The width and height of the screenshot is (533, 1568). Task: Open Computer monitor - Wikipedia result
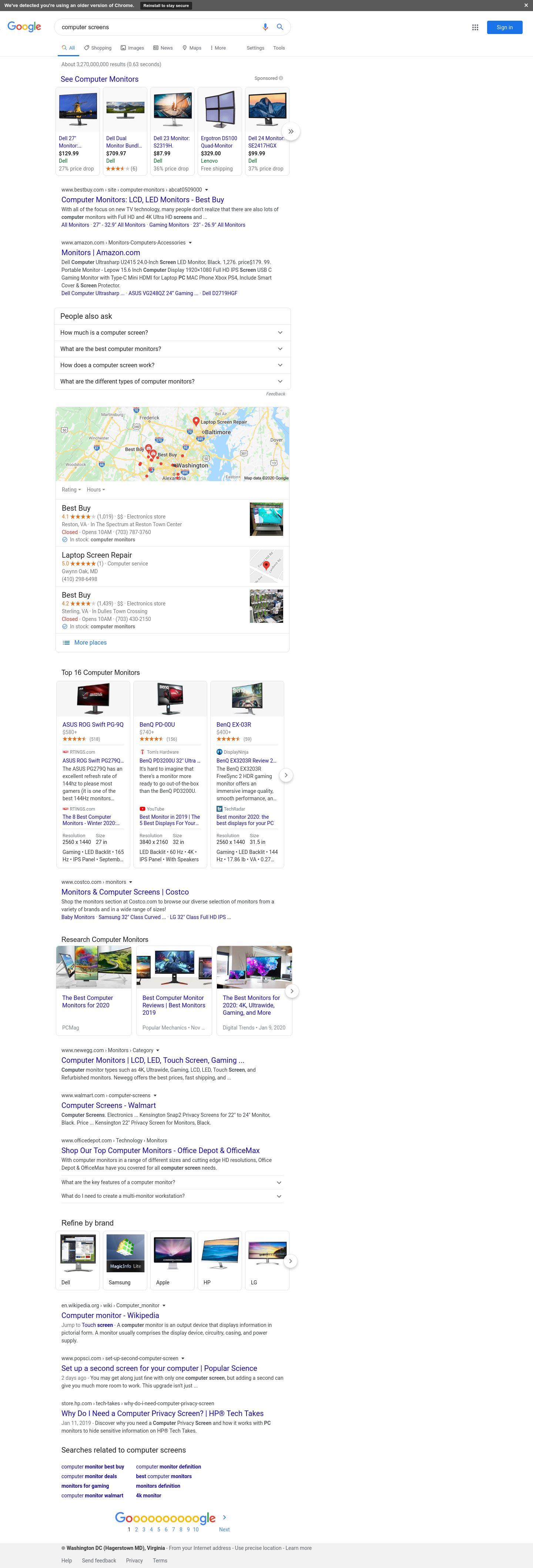point(110,1315)
